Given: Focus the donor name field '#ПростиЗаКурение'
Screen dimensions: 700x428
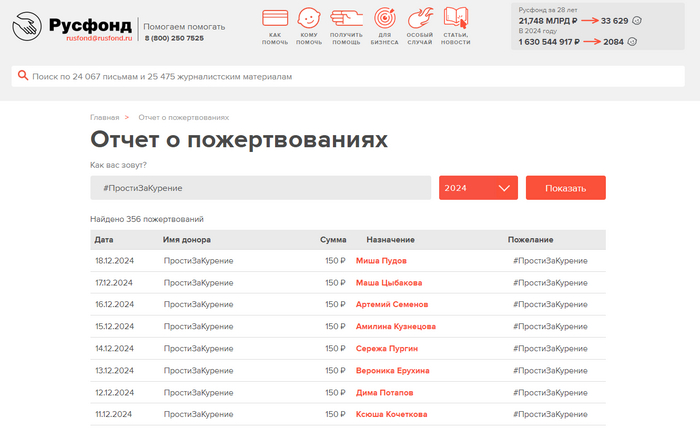Looking at the screenshot, I should pos(260,188).
